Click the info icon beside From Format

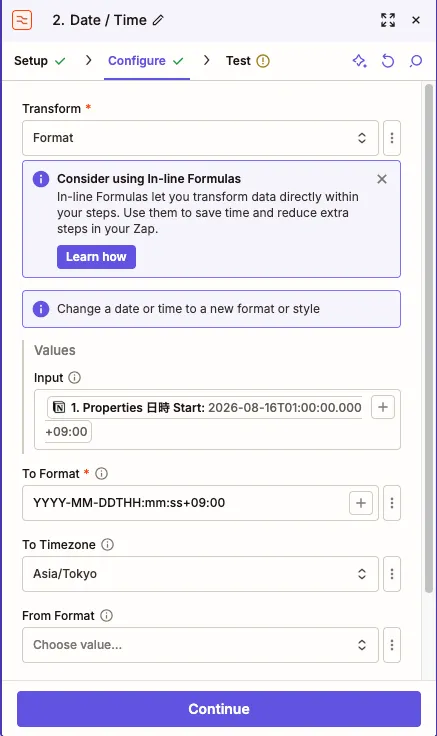[x=107, y=615]
